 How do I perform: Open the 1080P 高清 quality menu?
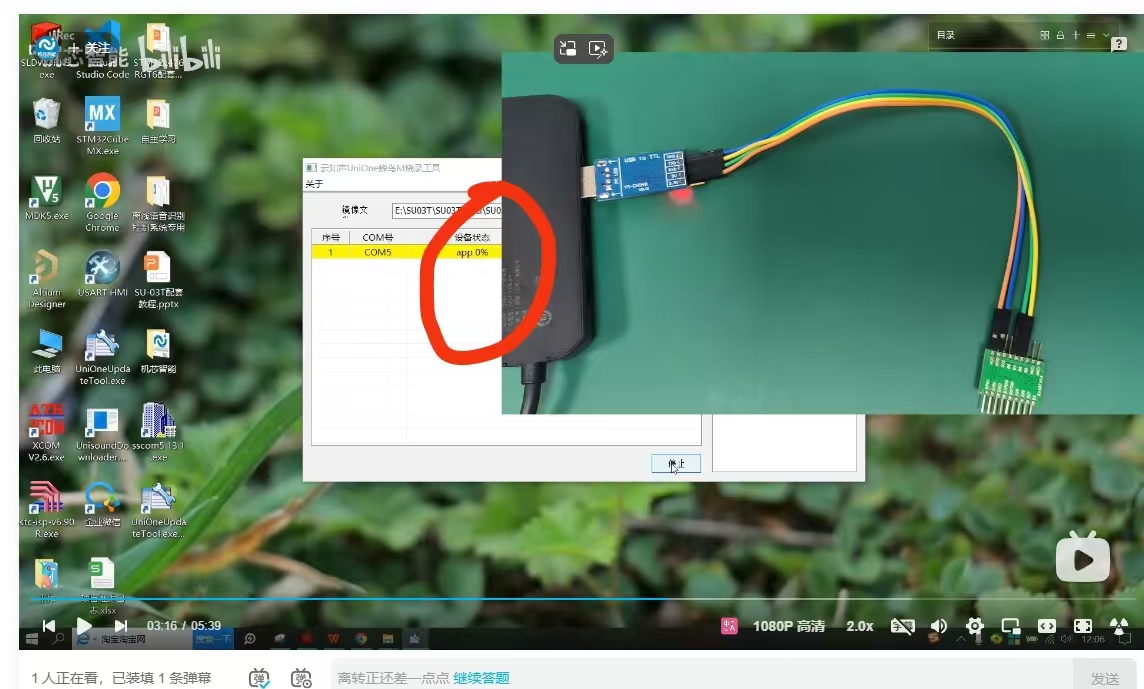pyautogui.click(x=790, y=626)
